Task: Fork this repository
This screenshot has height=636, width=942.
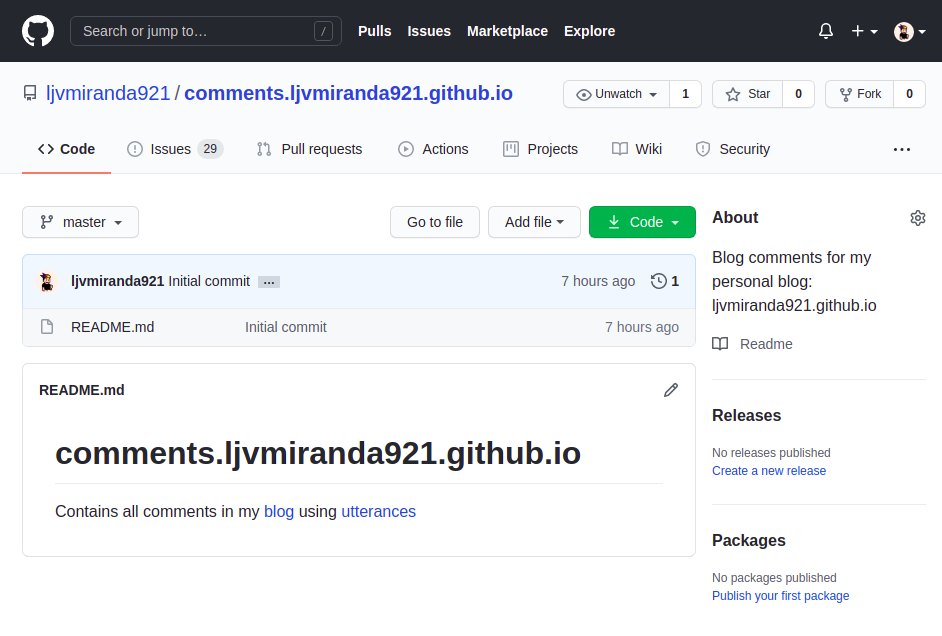Action: click(x=860, y=94)
